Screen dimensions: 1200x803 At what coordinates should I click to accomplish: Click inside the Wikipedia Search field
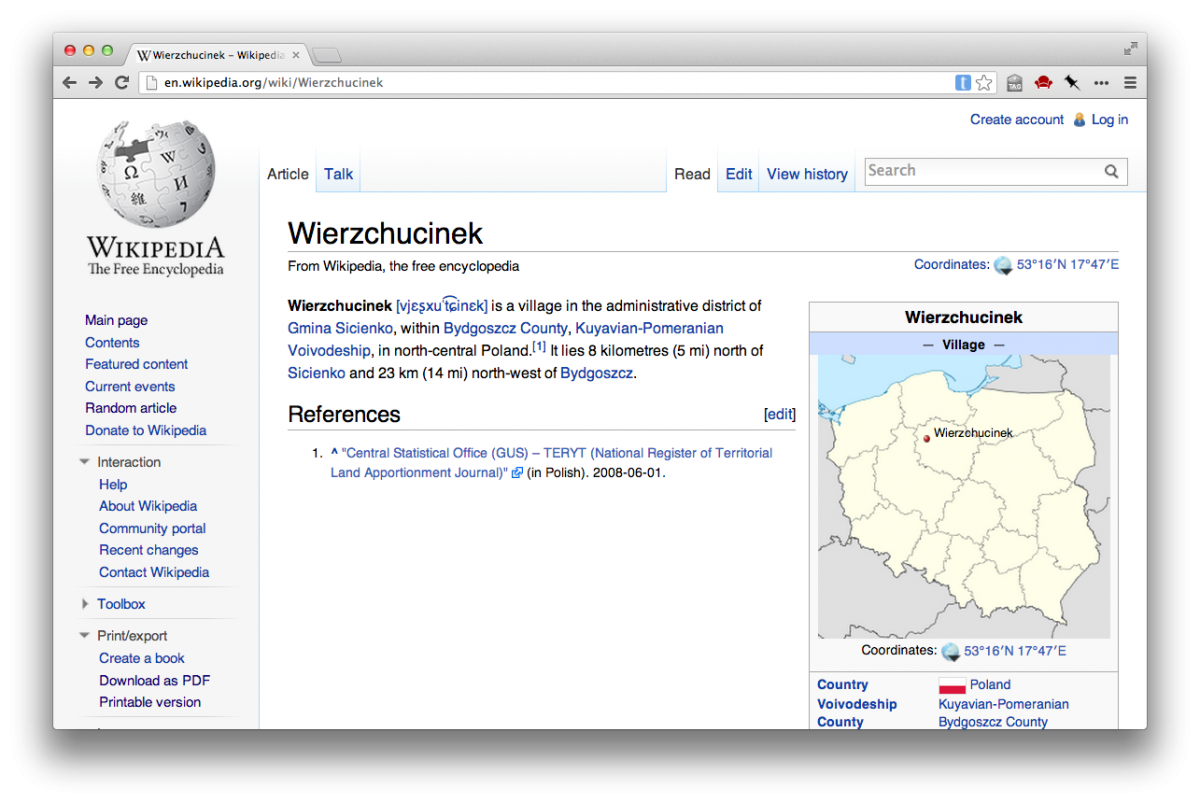[x=980, y=171]
